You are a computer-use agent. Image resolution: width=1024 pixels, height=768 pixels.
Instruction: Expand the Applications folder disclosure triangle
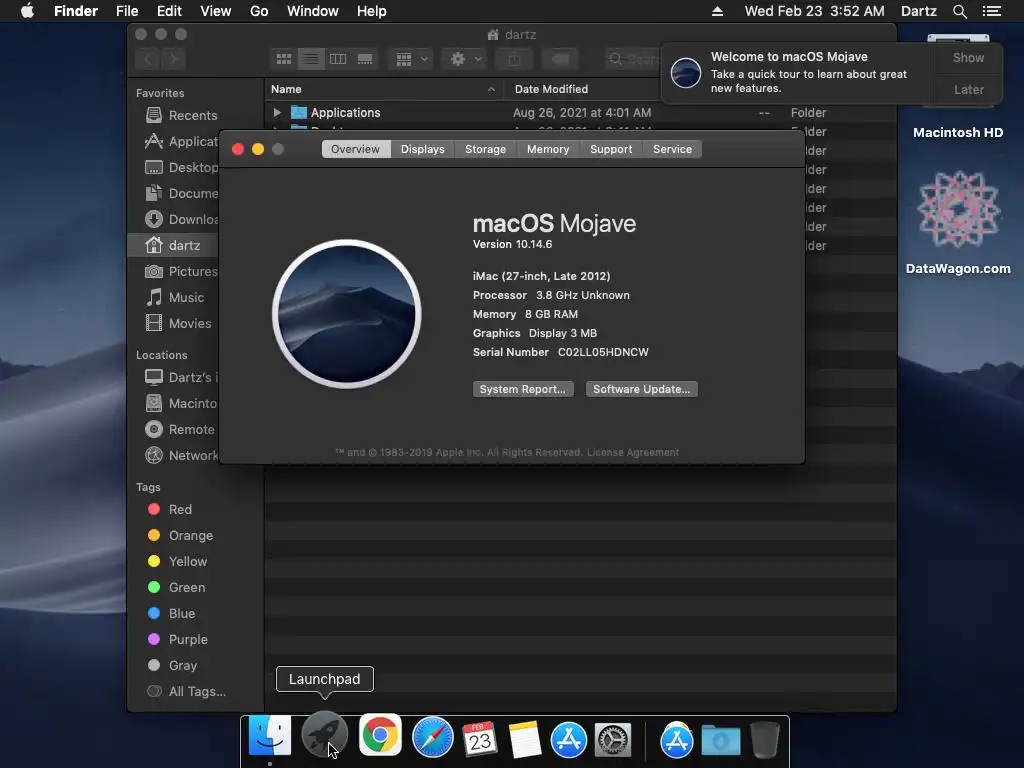point(277,112)
